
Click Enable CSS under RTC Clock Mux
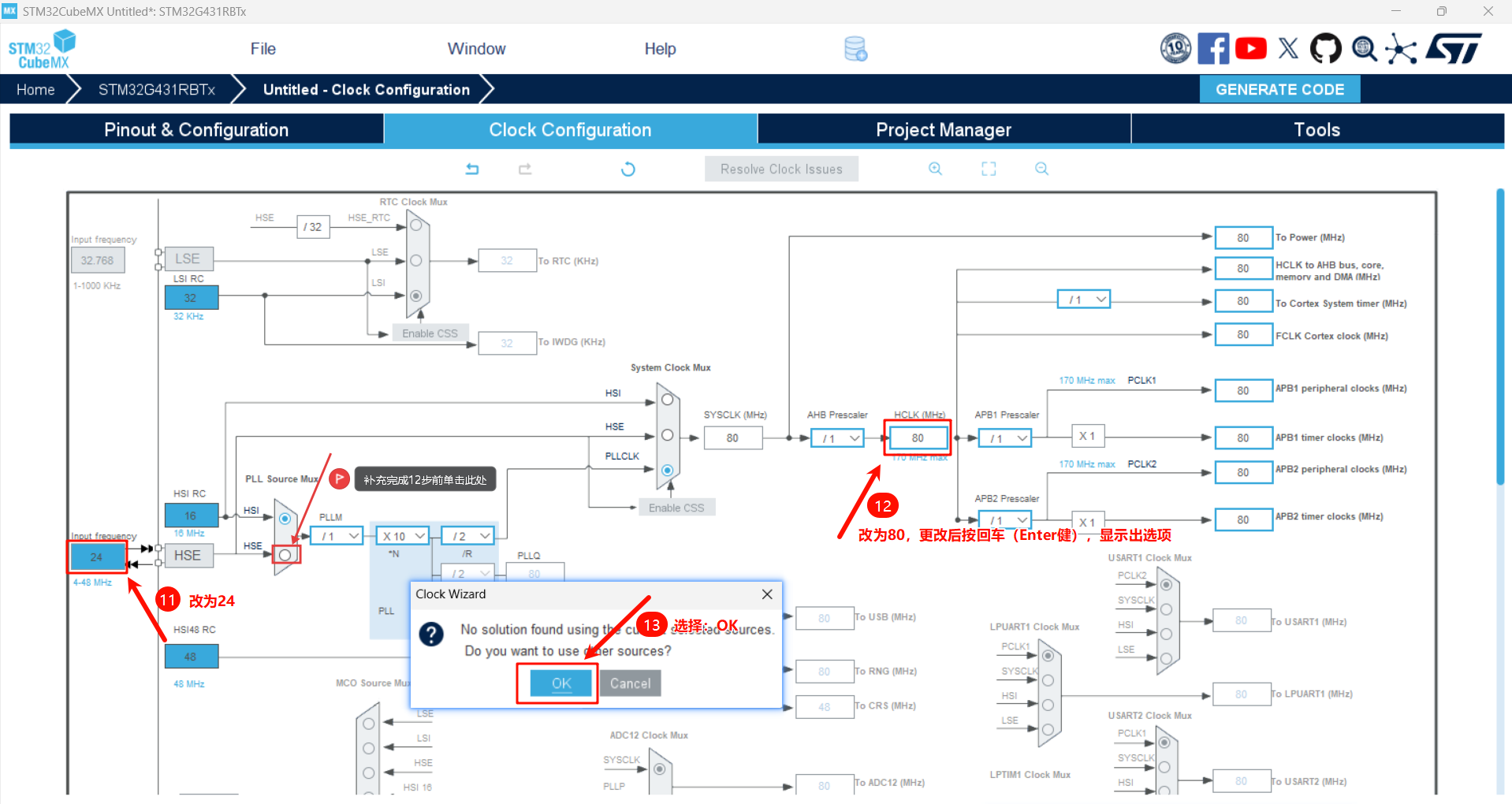(430, 333)
